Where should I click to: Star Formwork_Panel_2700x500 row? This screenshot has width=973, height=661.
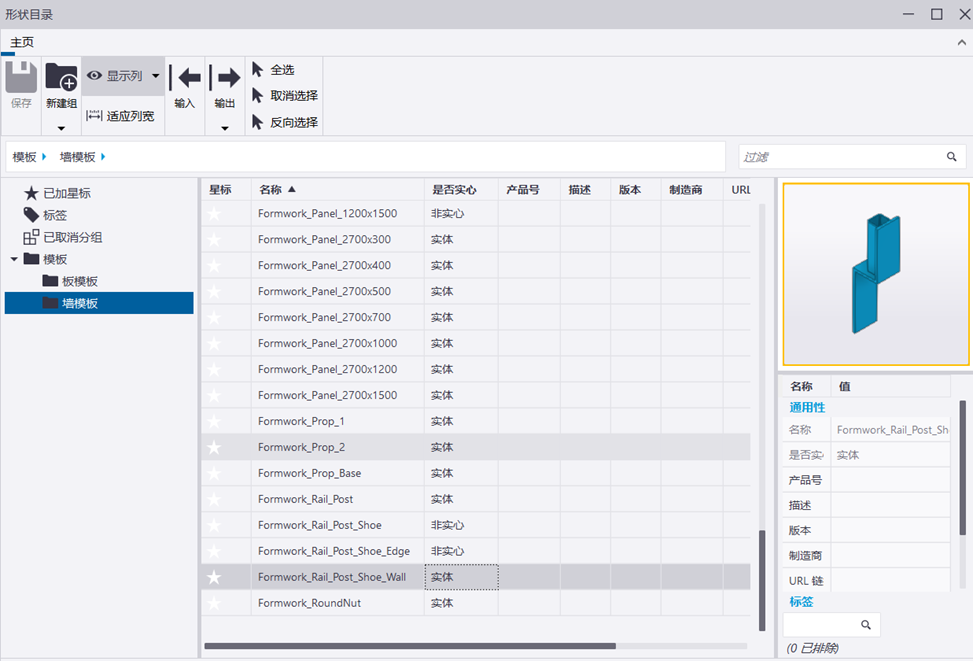tap(214, 292)
